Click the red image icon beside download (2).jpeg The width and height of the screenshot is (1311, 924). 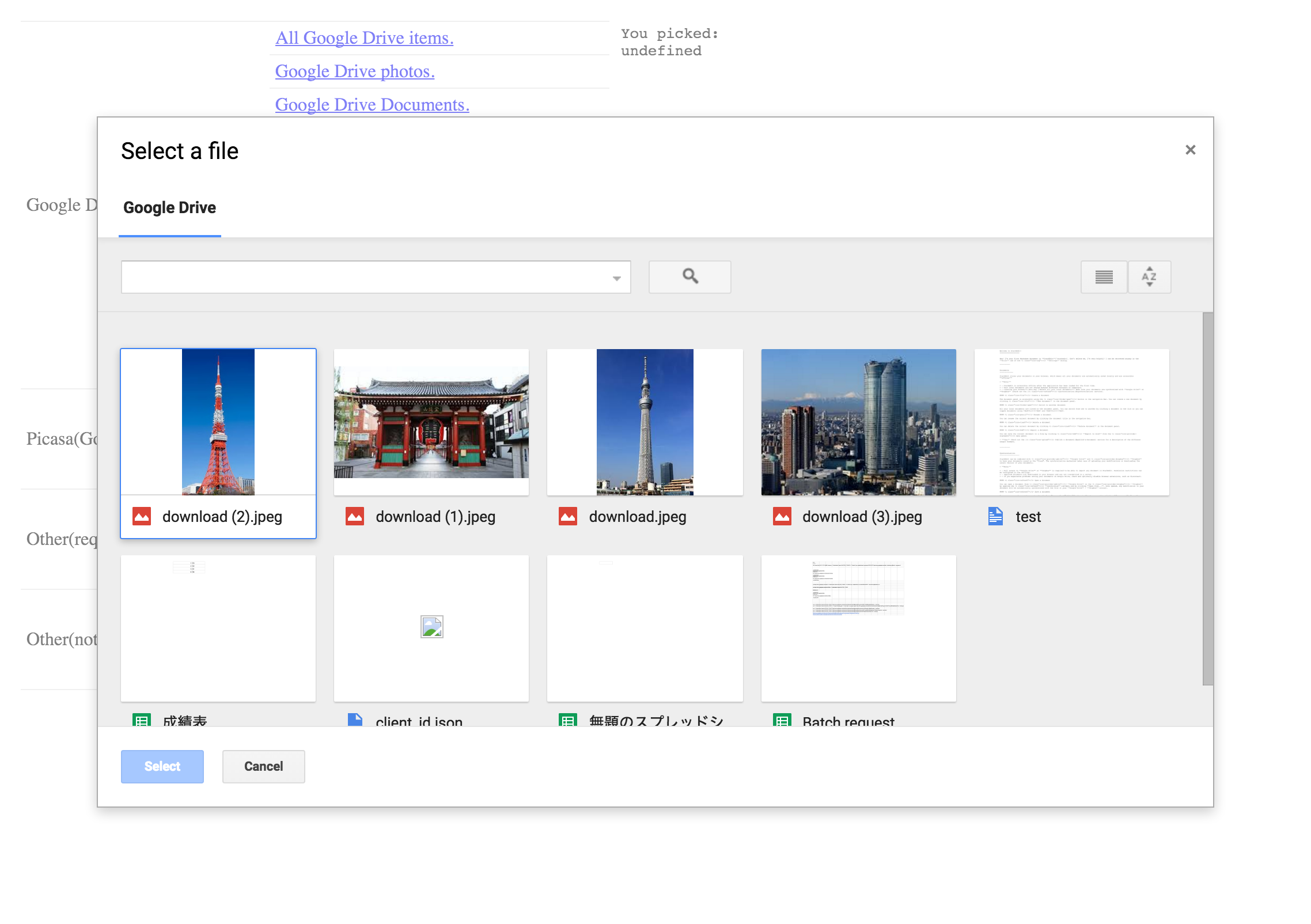(142, 516)
